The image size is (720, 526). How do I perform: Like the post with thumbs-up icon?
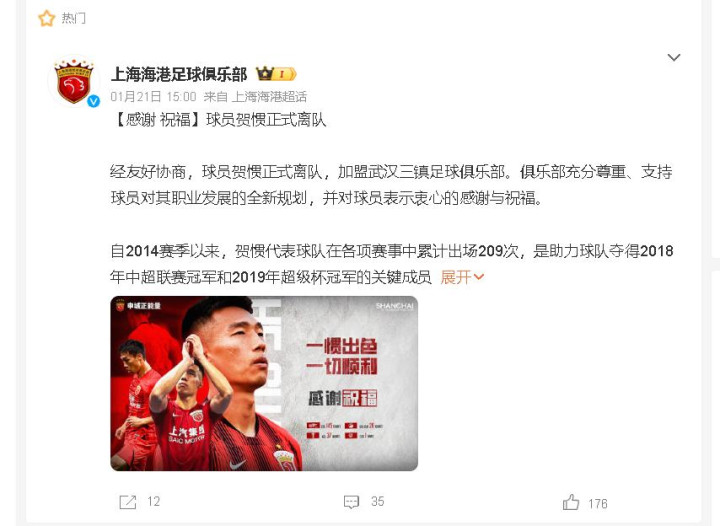[x=571, y=503]
